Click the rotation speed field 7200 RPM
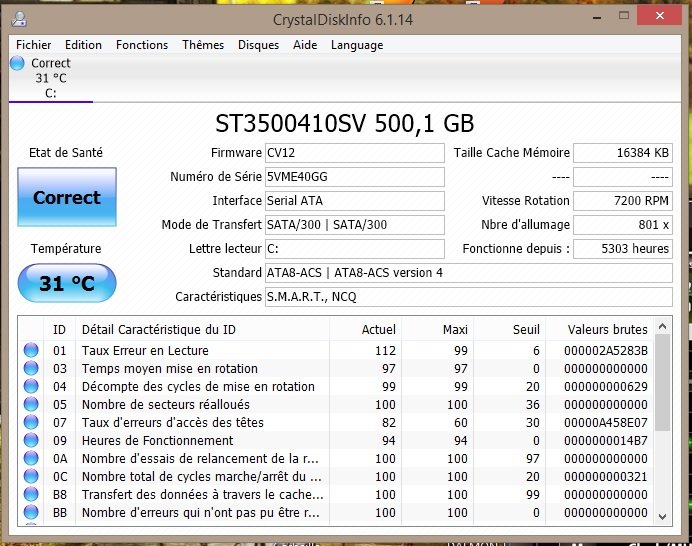The width and height of the screenshot is (692, 546). 623,201
